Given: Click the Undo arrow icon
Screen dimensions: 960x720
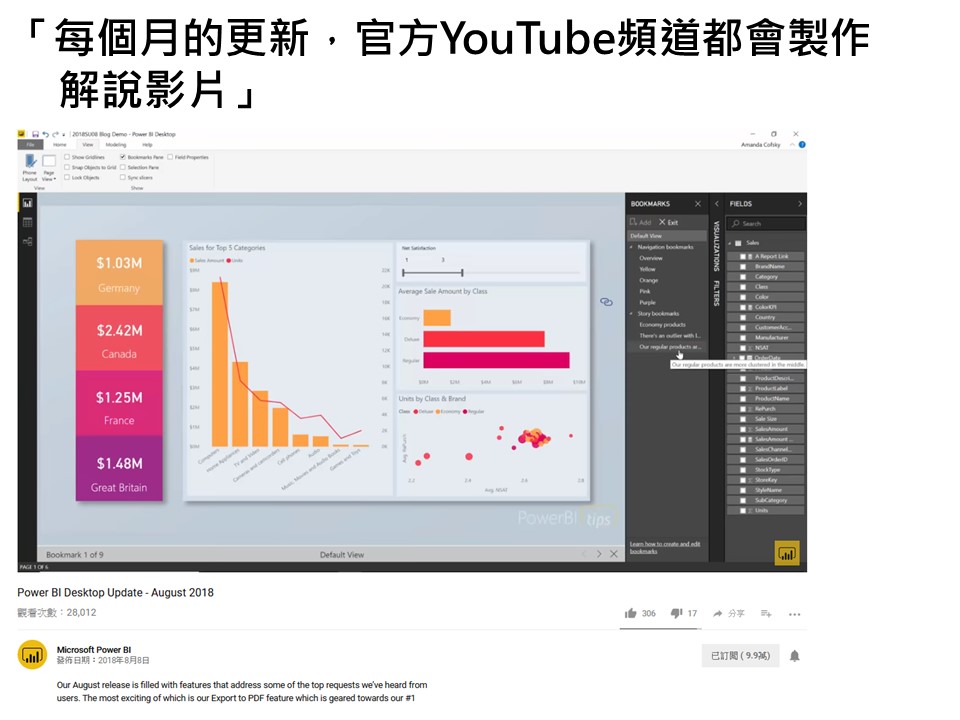Looking at the screenshot, I should (x=45, y=134).
